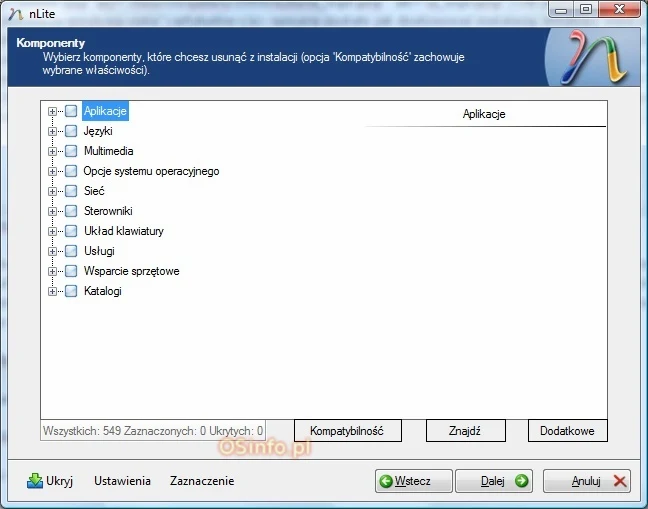
Task: Click the green forward arrow on Dalej
Action: pyautogui.click(x=521, y=481)
